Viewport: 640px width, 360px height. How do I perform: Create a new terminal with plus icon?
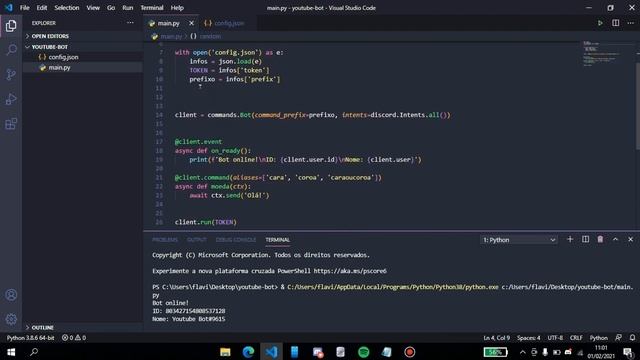point(570,239)
